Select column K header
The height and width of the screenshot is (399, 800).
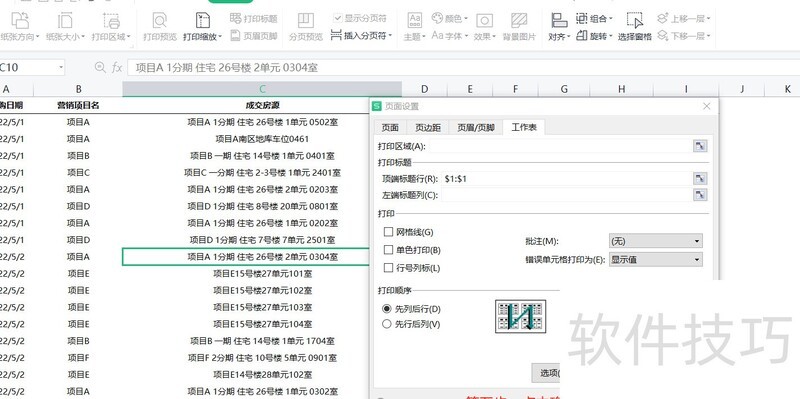[x=786, y=89]
